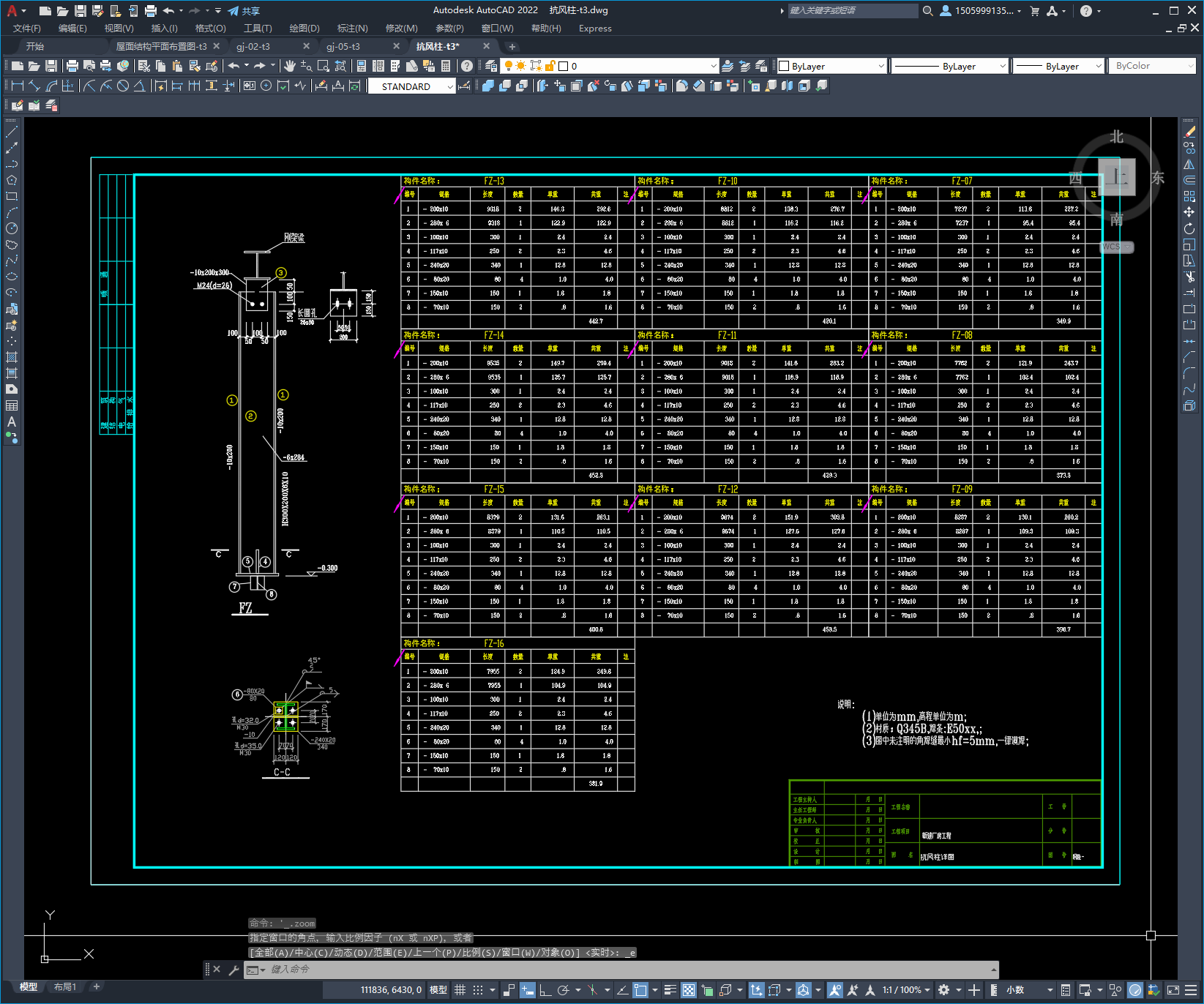Click the Plot (printer) icon
The image size is (1204, 1004).
tap(72, 66)
